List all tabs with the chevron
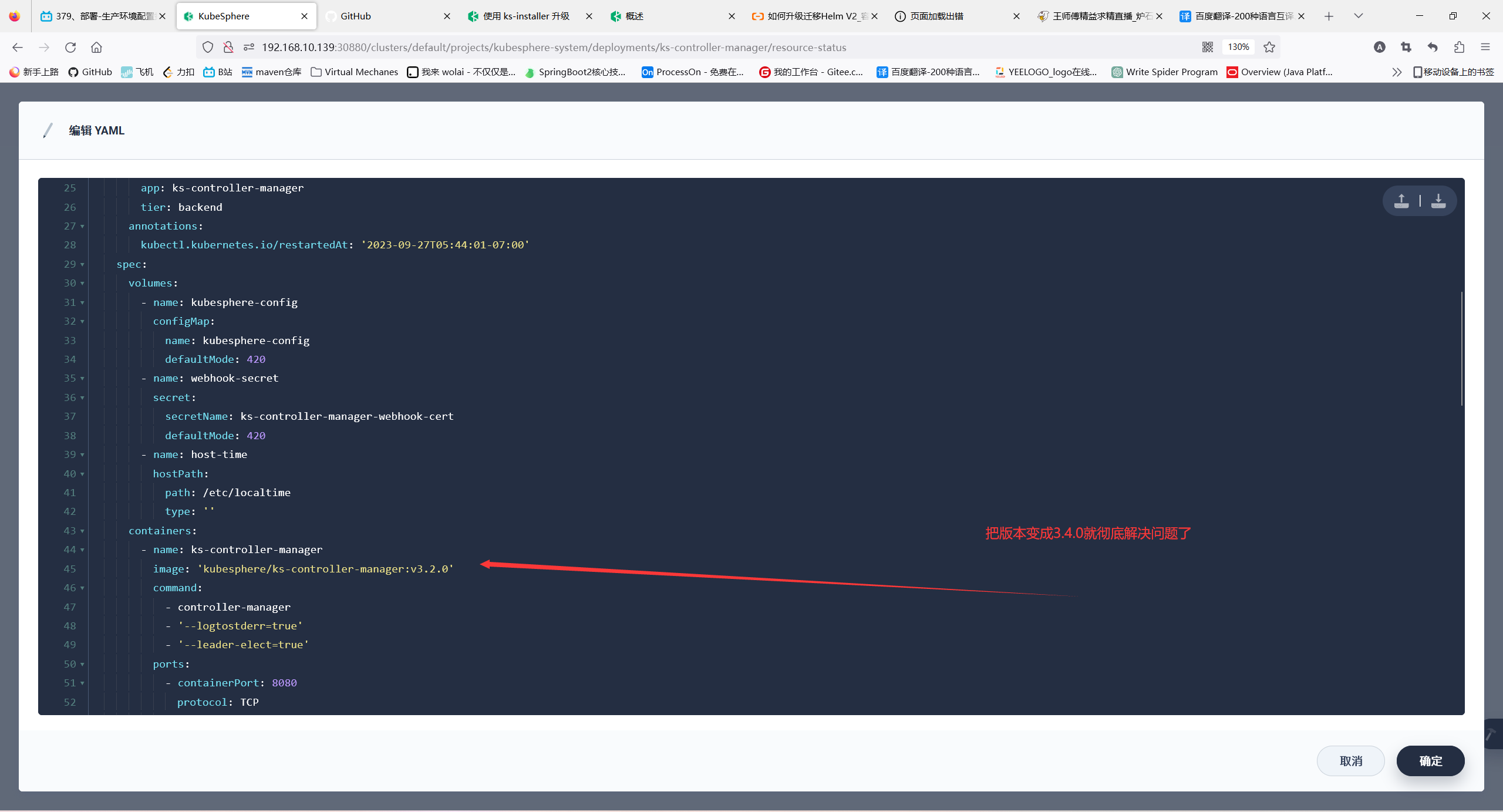This screenshot has height=812, width=1503. click(x=1359, y=16)
